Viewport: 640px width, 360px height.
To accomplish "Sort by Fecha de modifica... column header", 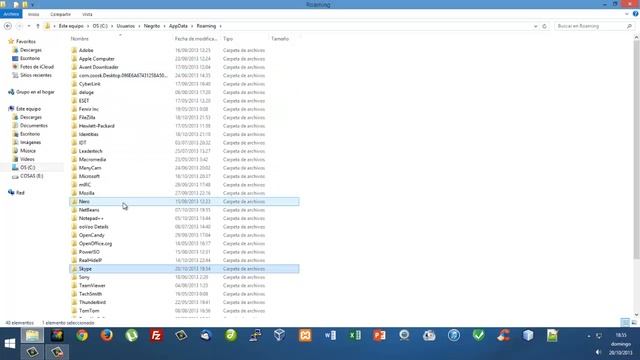I will (196, 39).
